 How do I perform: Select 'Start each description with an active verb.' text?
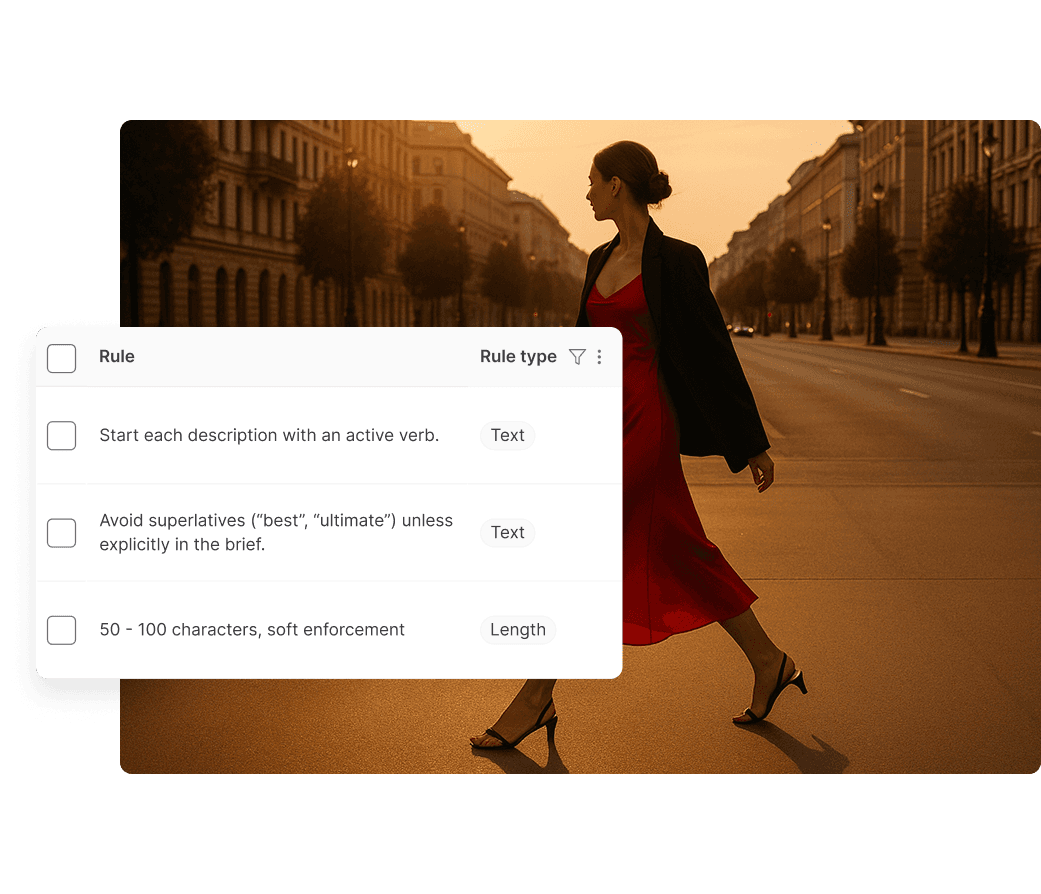[x=269, y=435]
